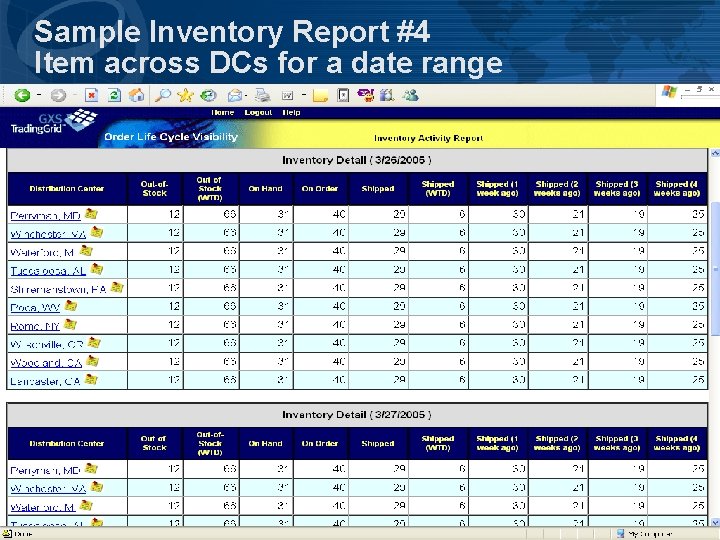720x540 pixels.
Task: Edit page with the Word document icon
Action: 287,96
